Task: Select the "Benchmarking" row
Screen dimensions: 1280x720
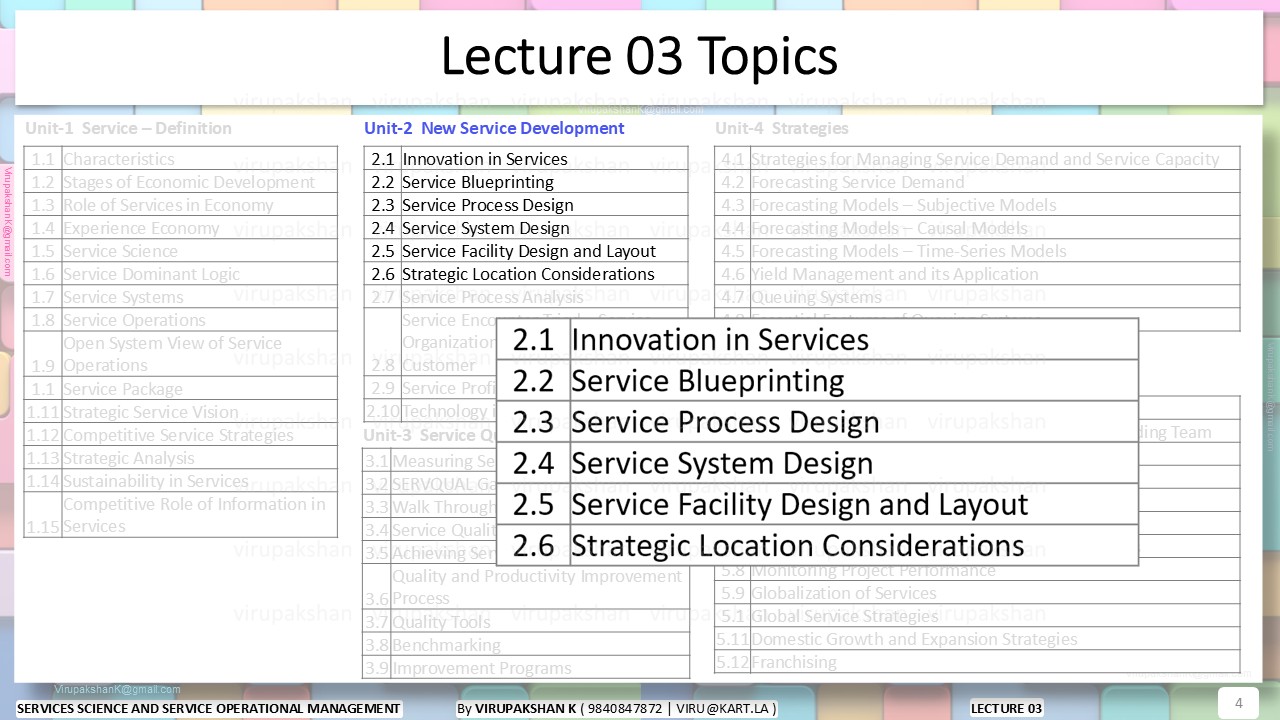Action: (526, 645)
